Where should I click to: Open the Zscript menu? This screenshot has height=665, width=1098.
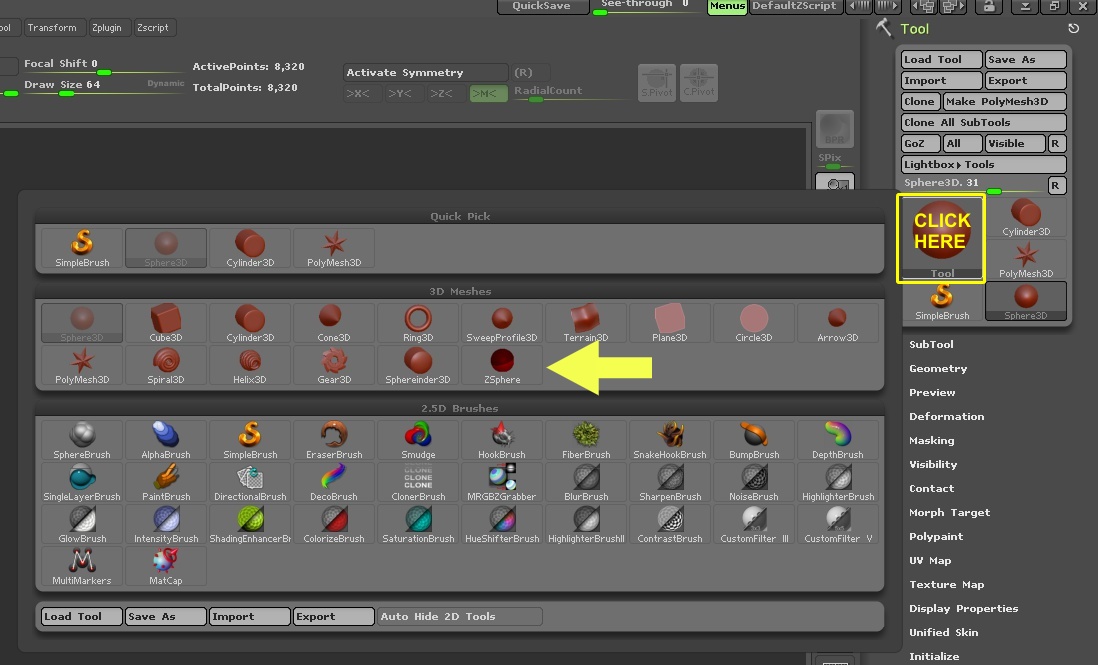153,27
